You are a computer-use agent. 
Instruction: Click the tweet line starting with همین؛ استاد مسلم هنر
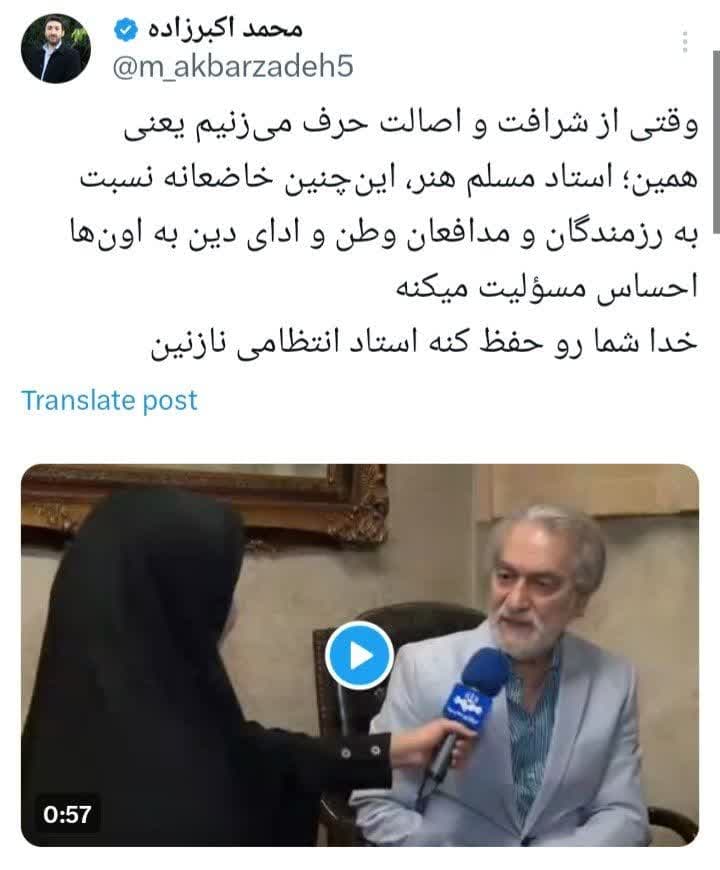[389, 179]
